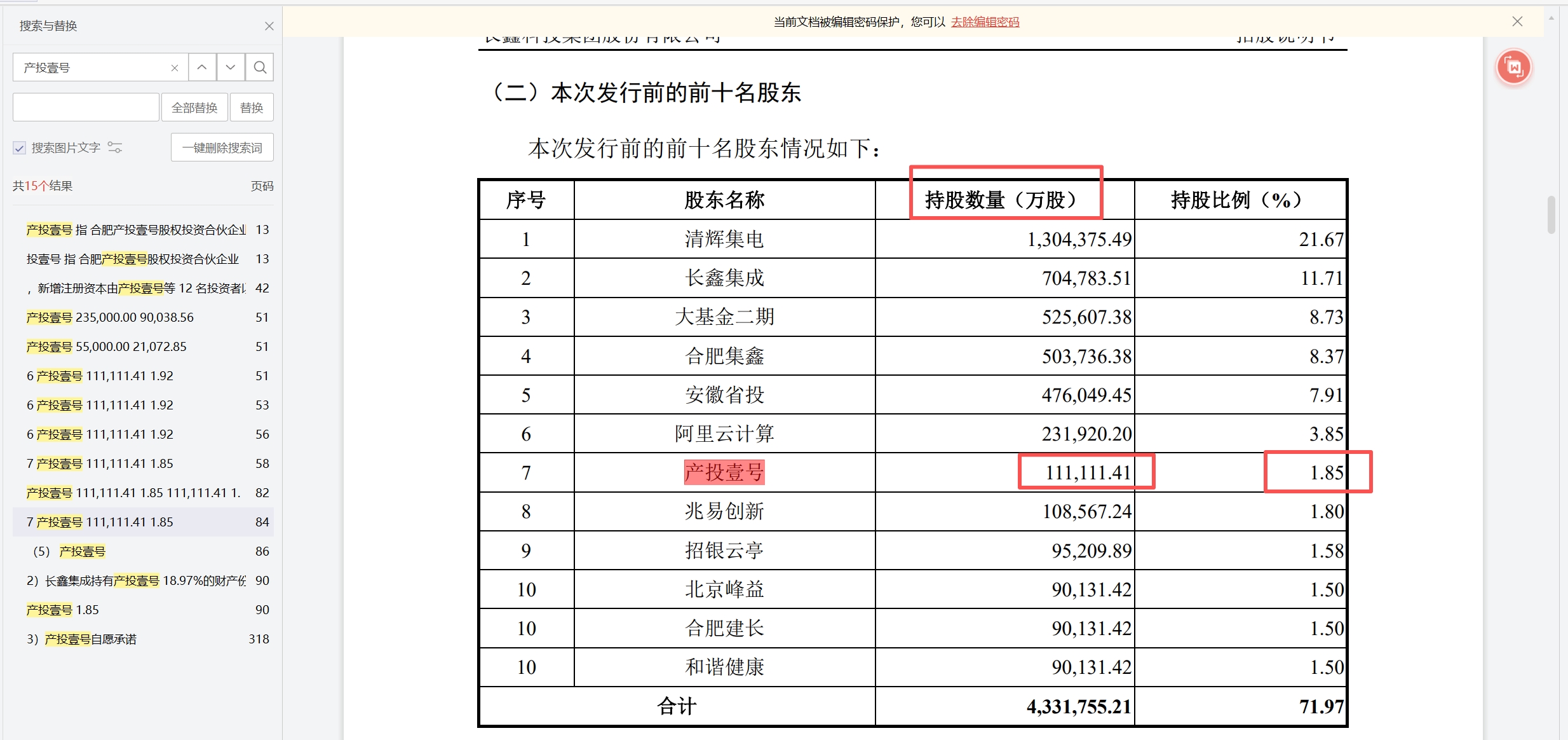
Task: Close the search and replace panel
Action: (x=269, y=26)
